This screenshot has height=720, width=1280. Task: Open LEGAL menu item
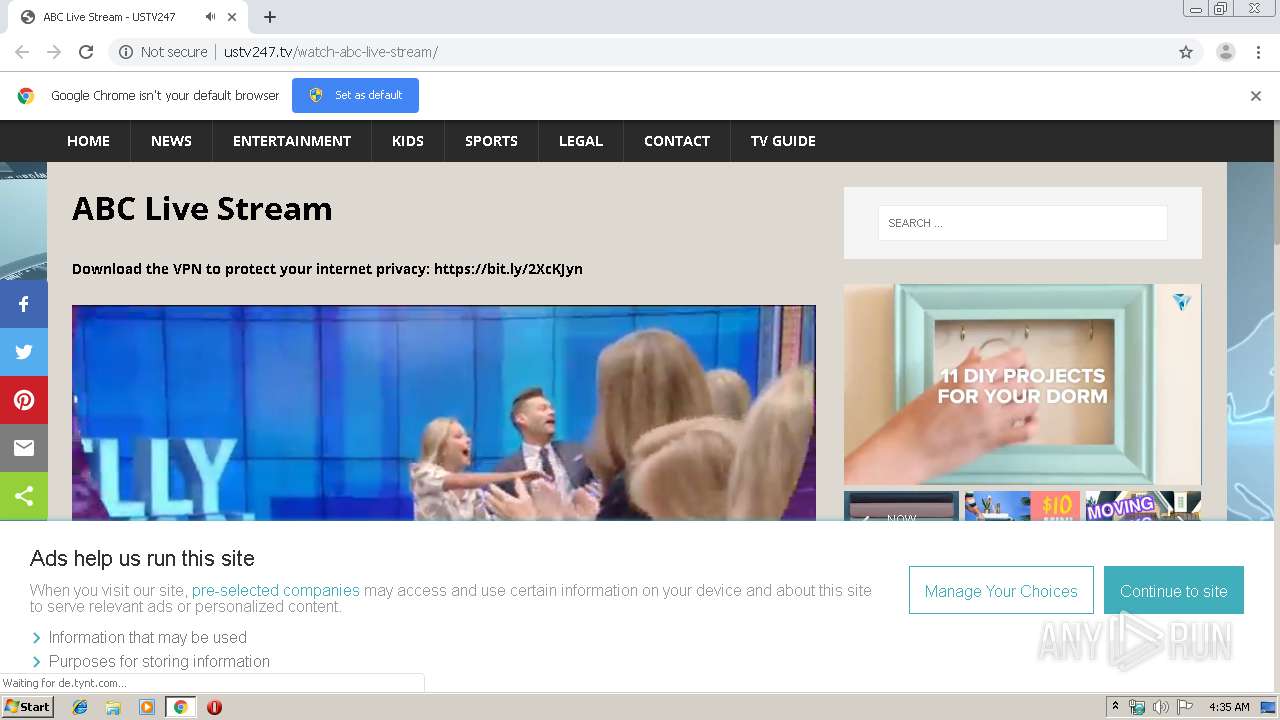coord(581,141)
